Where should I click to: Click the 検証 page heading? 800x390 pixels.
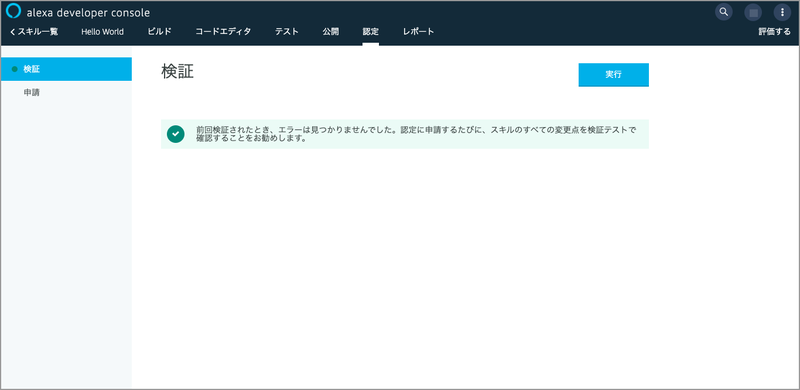point(178,71)
